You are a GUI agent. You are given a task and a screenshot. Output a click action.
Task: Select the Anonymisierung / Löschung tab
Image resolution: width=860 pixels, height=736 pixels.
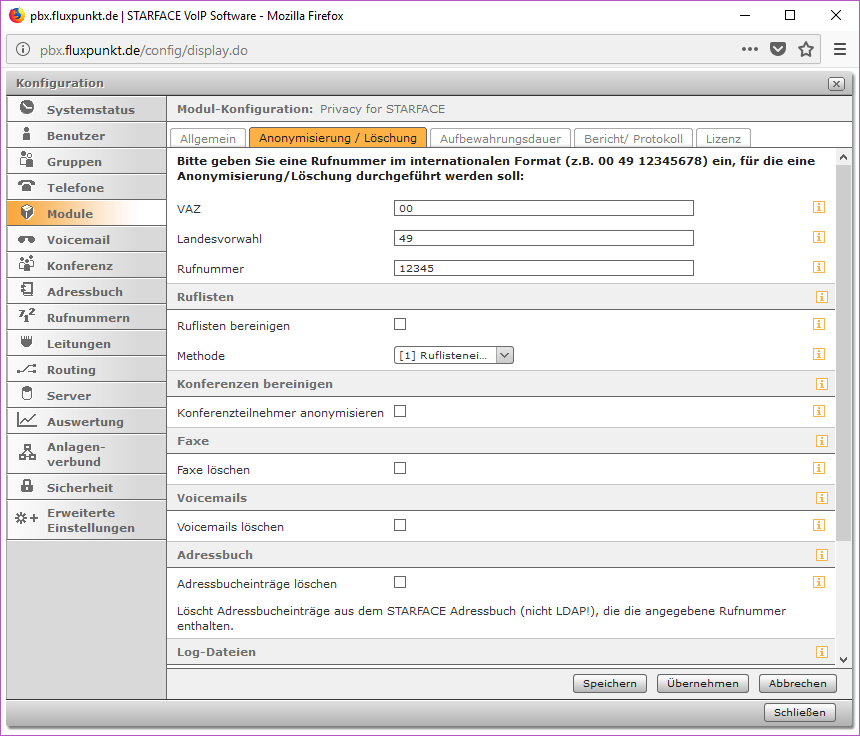point(338,138)
